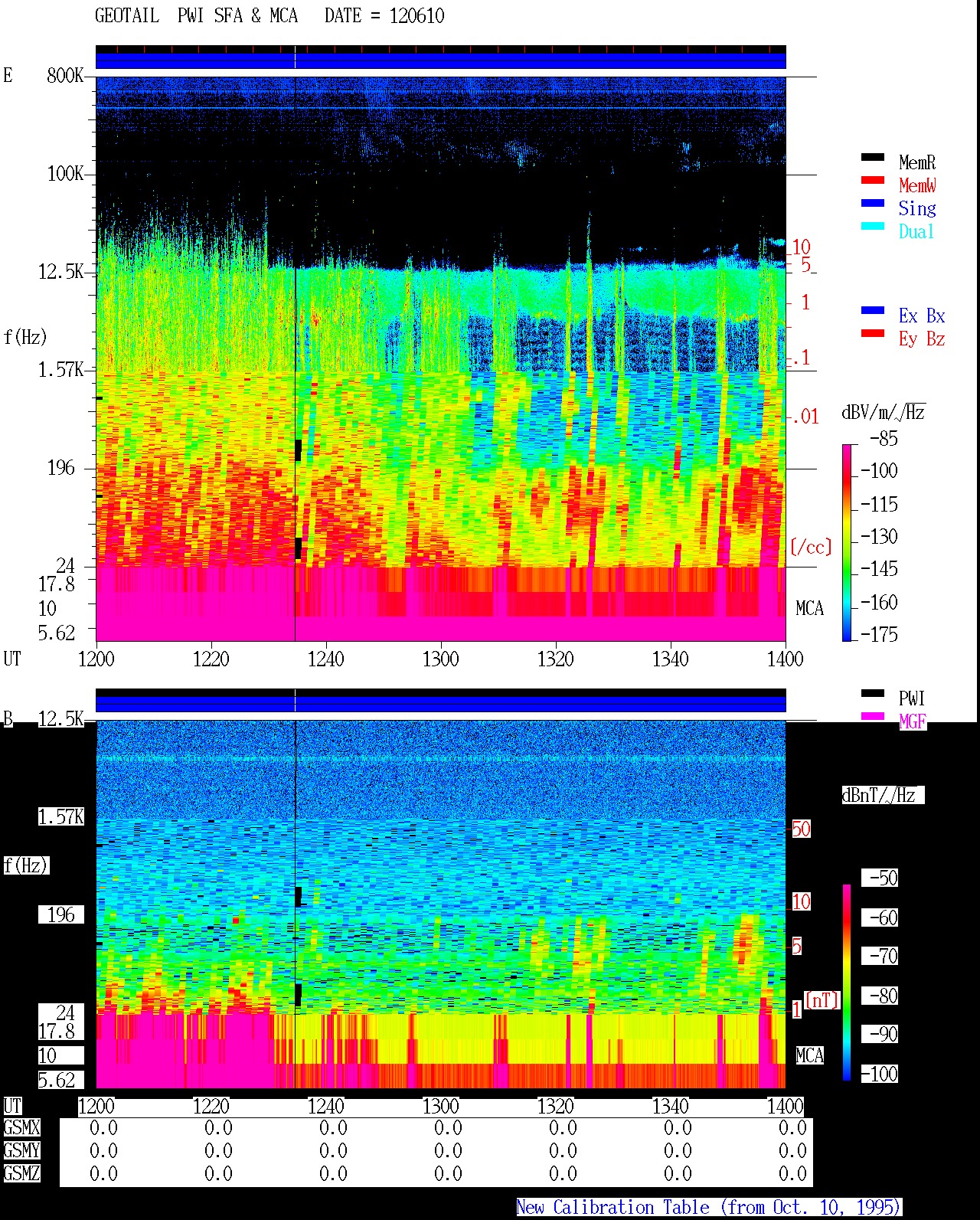
Task: Click the 'GSMX' row label
Action: pos(21,1128)
